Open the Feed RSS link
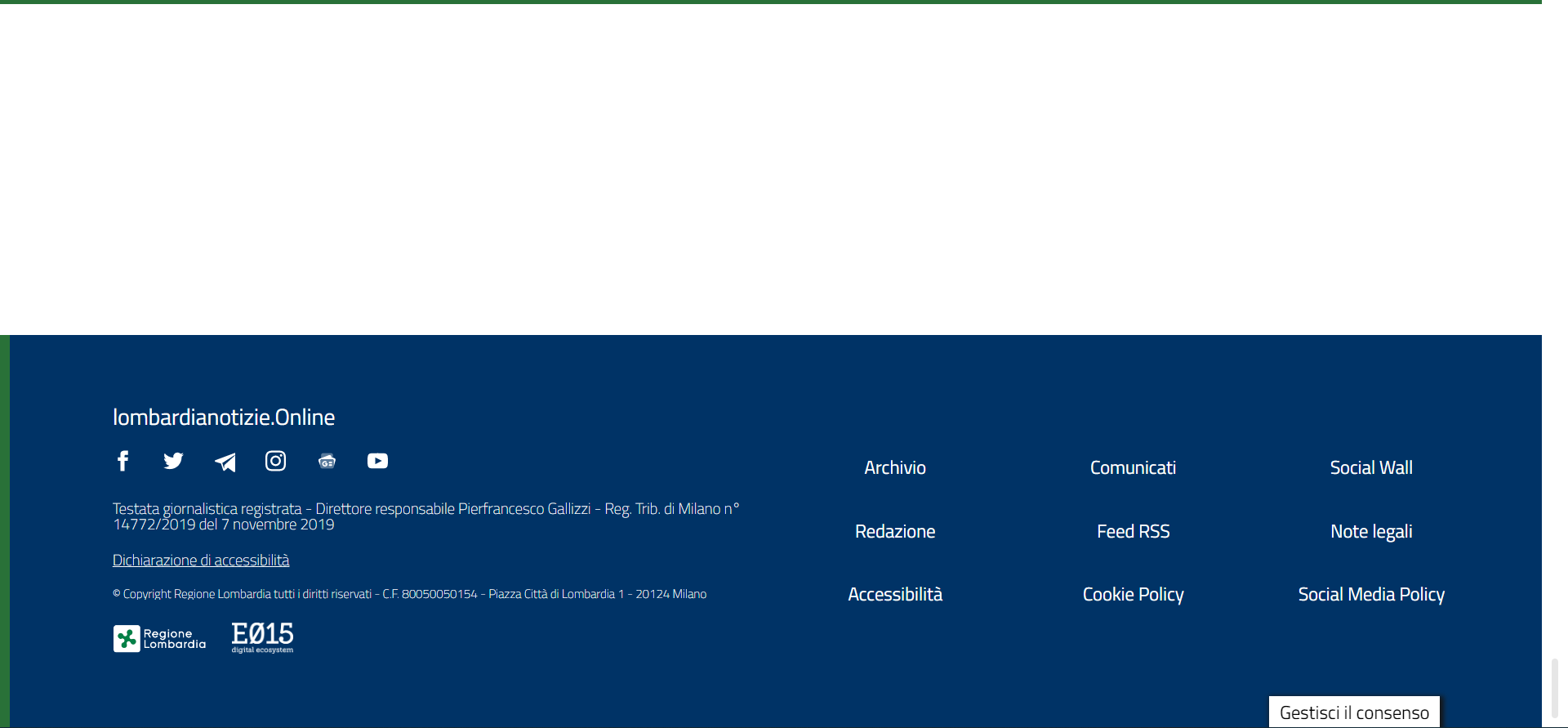The image size is (1568, 728). pyautogui.click(x=1133, y=532)
